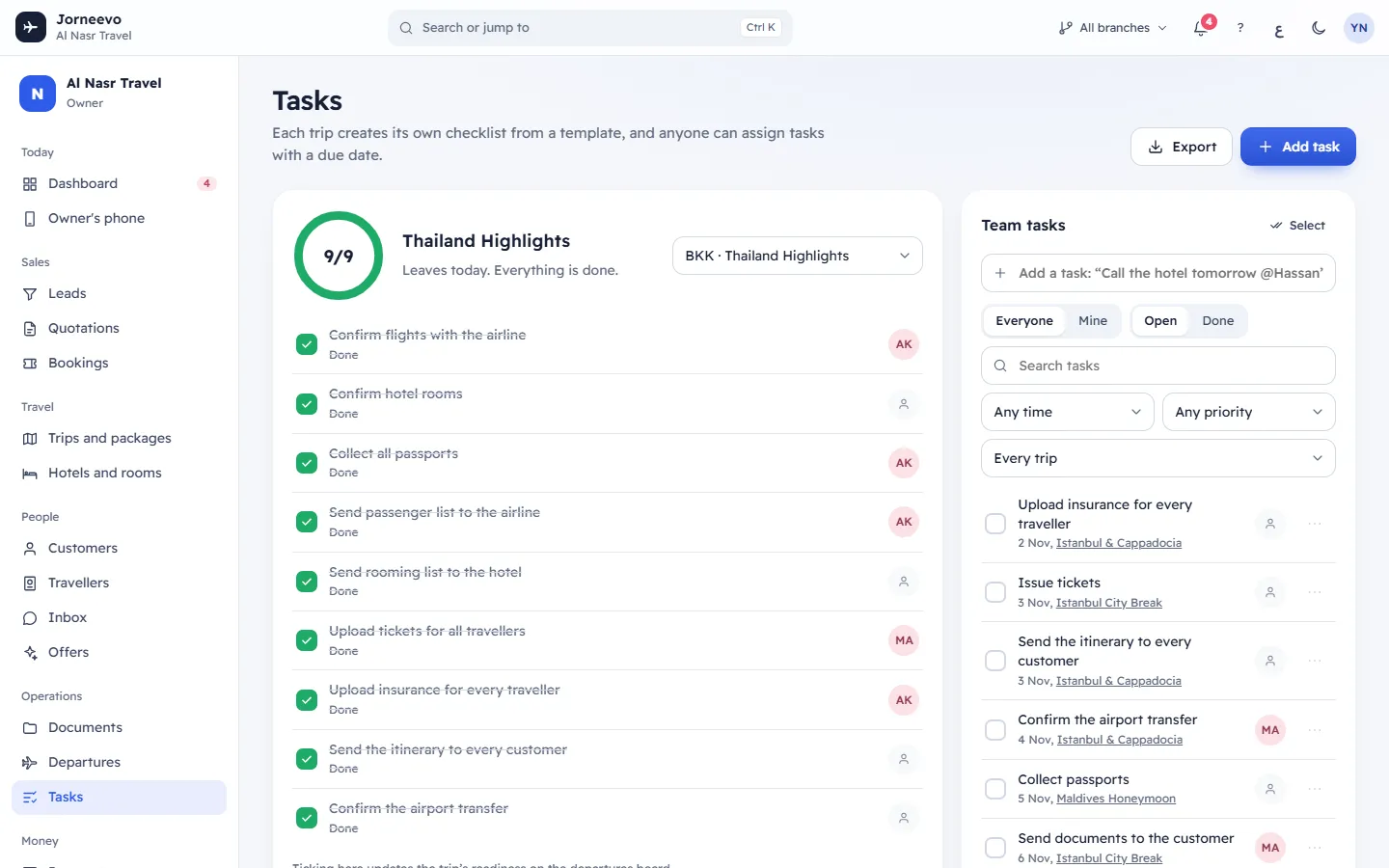
Task: Click unassigned person icon on Confirm hotel rooms
Action: [x=904, y=404]
